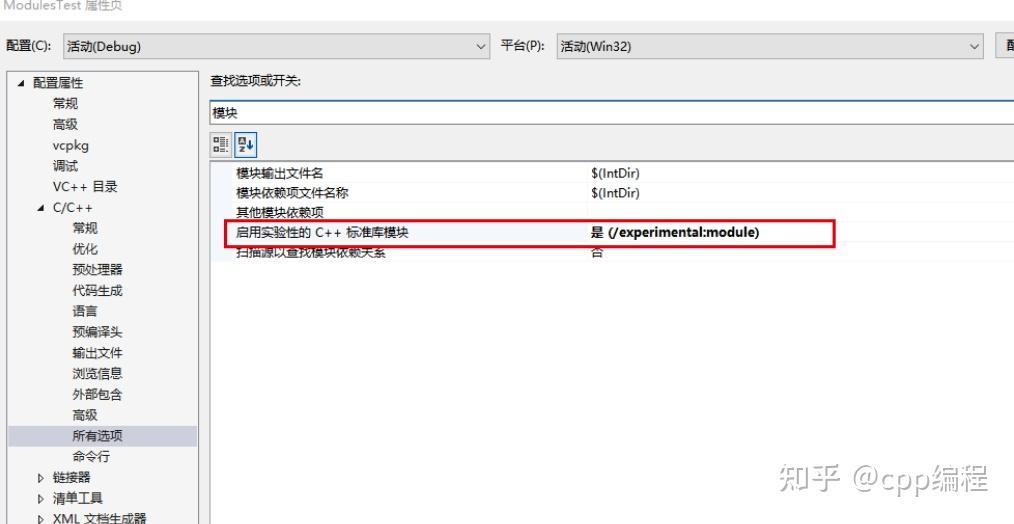The height and width of the screenshot is (524, 1014).
Task: Click the C/C++ tree item label
Action: (73, 208)
